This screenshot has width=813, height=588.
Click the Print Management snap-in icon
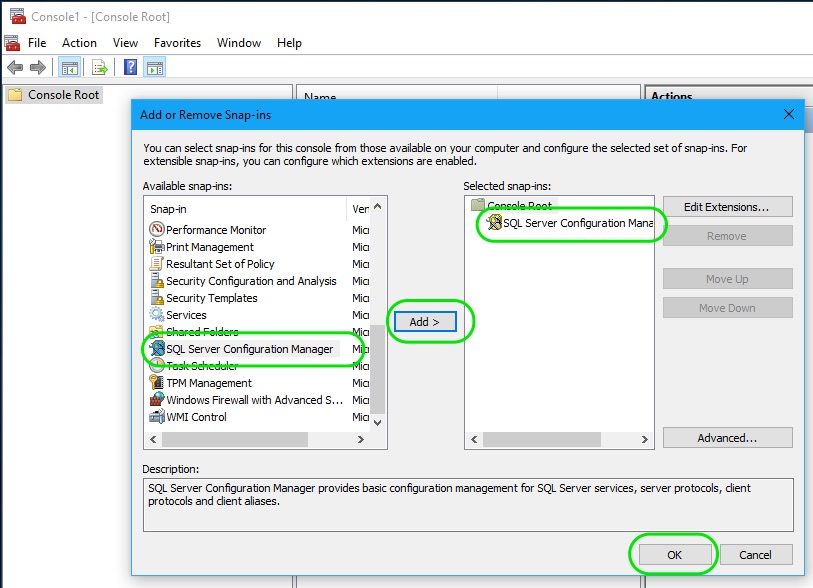click(157, 247)
